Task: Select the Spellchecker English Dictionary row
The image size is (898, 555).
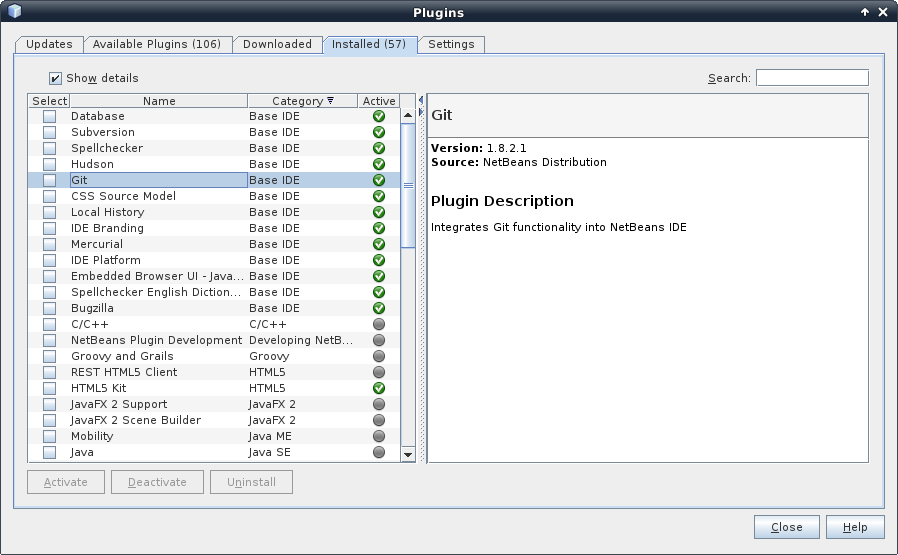Action: tap(214, 292)
